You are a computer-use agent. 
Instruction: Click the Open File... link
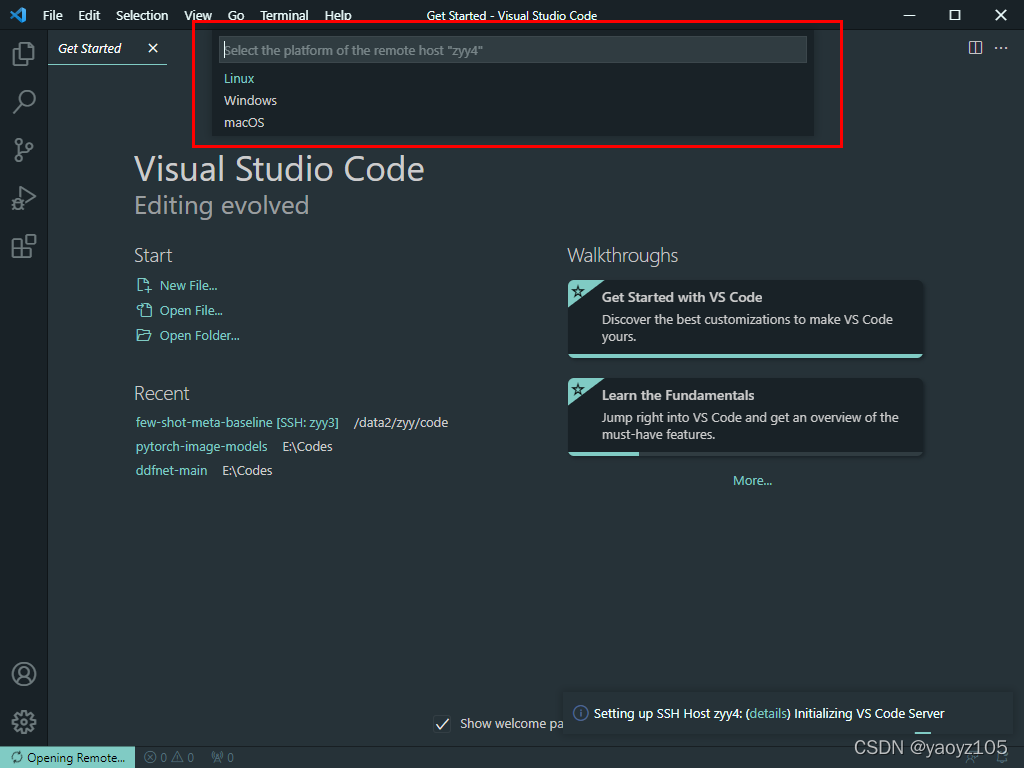click(x=191, y=310)
